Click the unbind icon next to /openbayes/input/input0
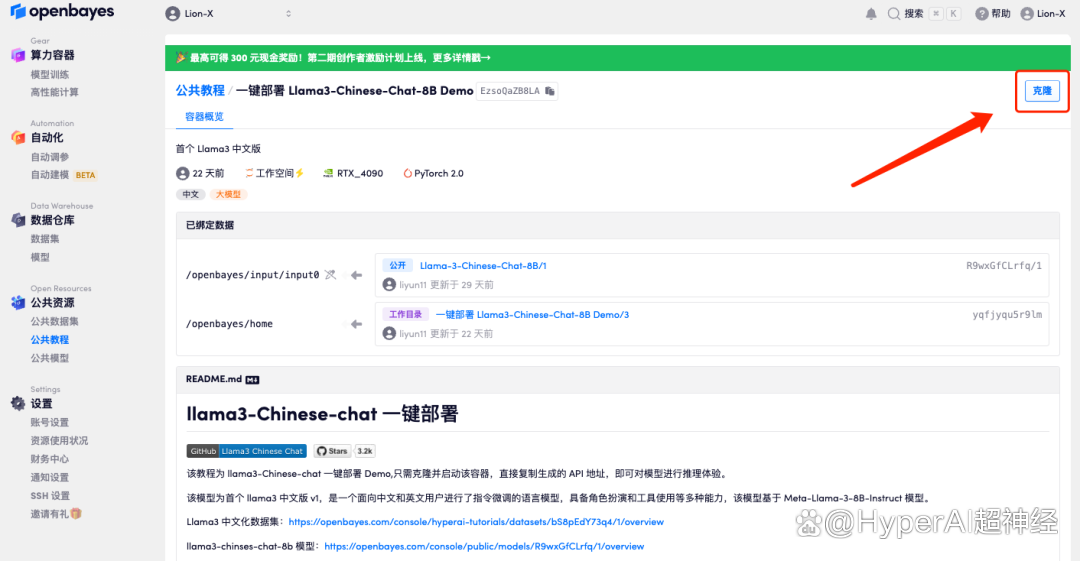 tap(331, 275)
